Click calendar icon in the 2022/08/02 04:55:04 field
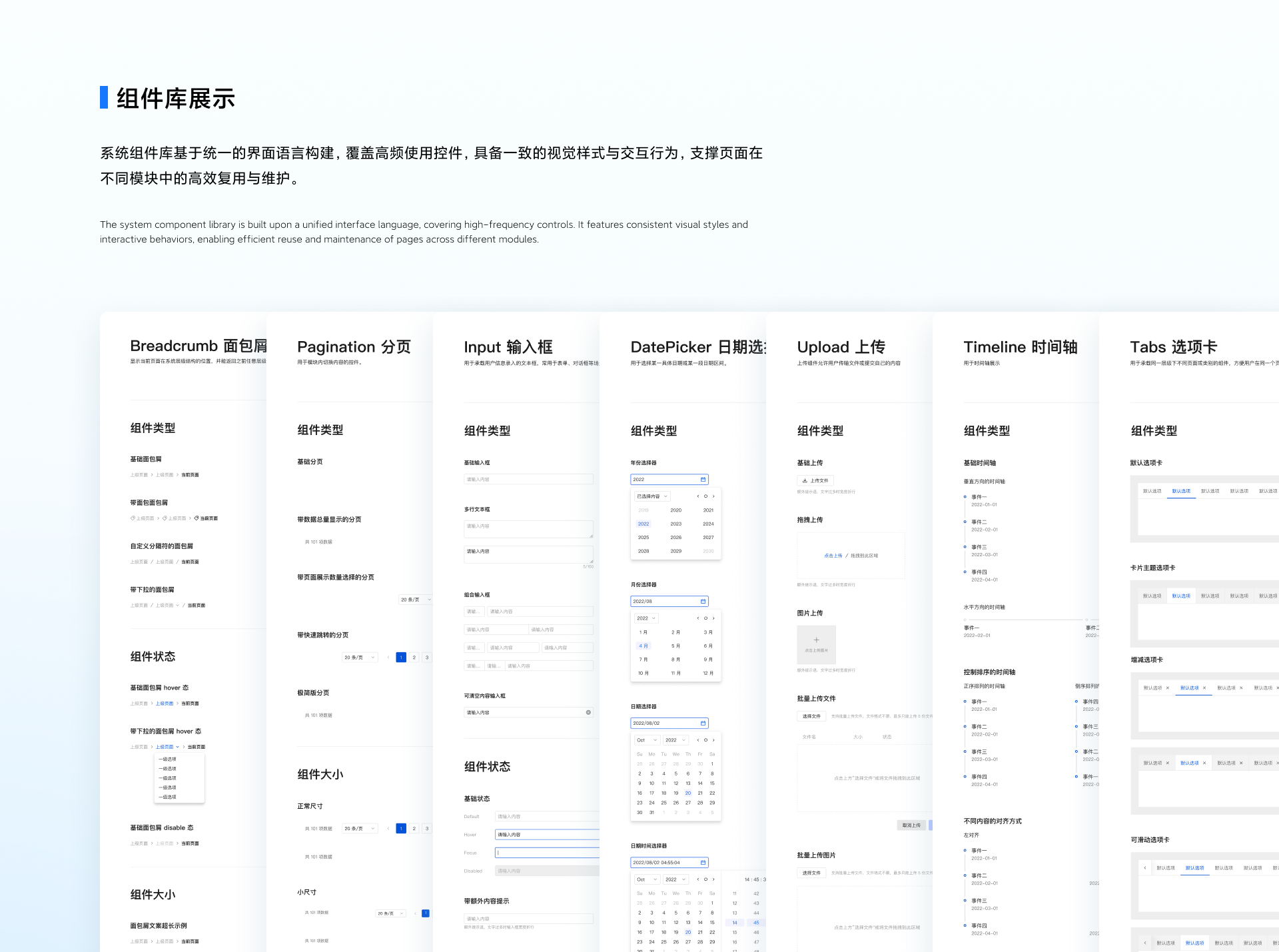1279x952 pixels. 703,863
